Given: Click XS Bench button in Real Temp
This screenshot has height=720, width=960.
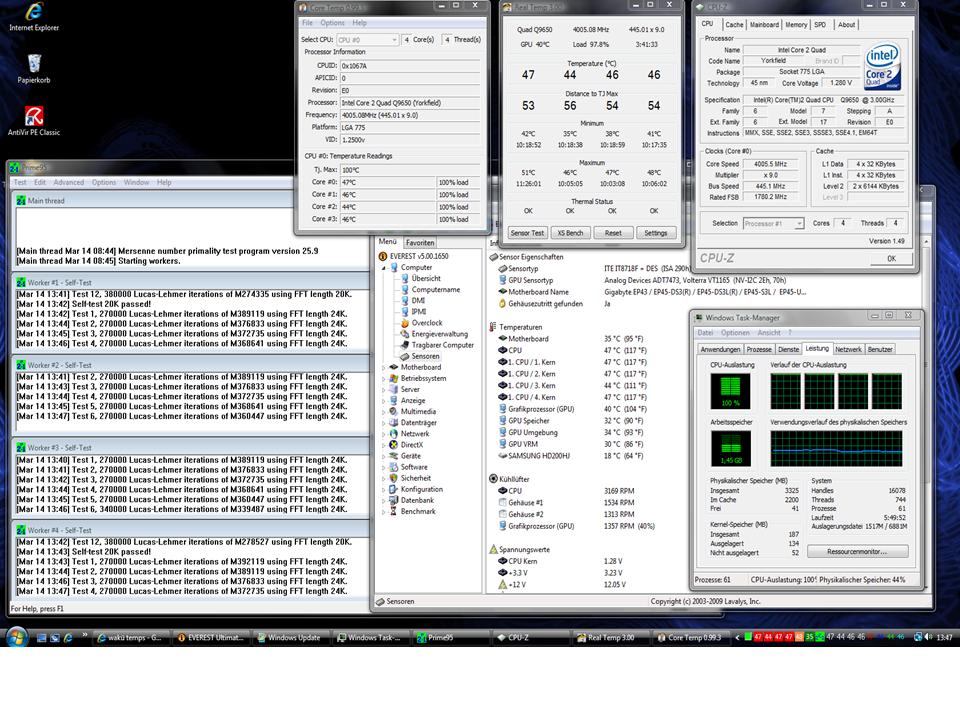Looking at the screenshot, I should tap(570, 233).
